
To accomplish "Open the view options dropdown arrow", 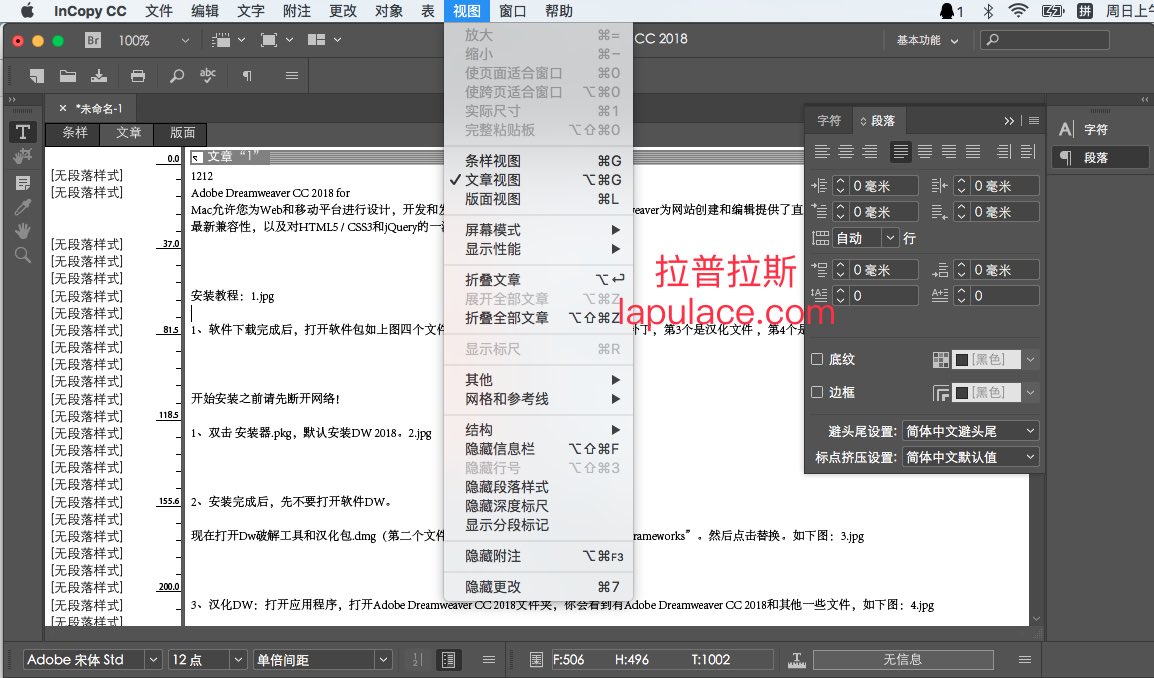I will click(241, 40).
